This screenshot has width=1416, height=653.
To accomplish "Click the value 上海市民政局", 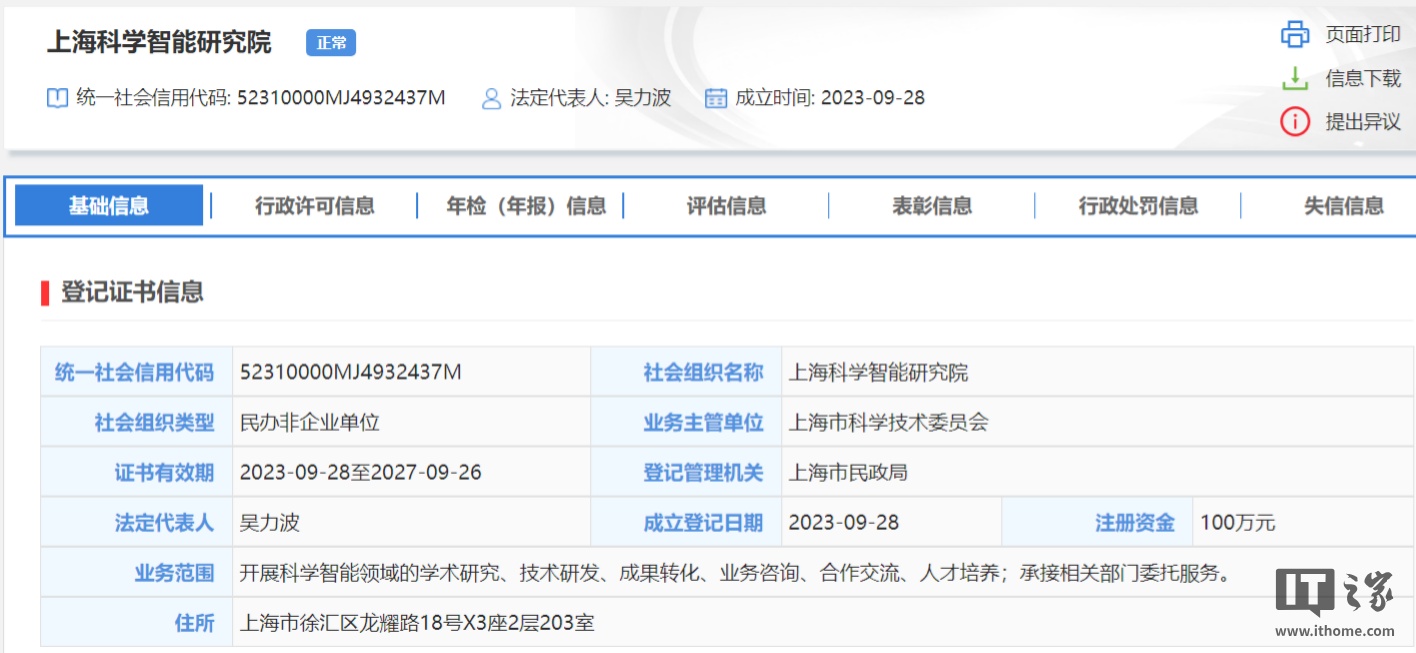I will click(x=849, y=472).
